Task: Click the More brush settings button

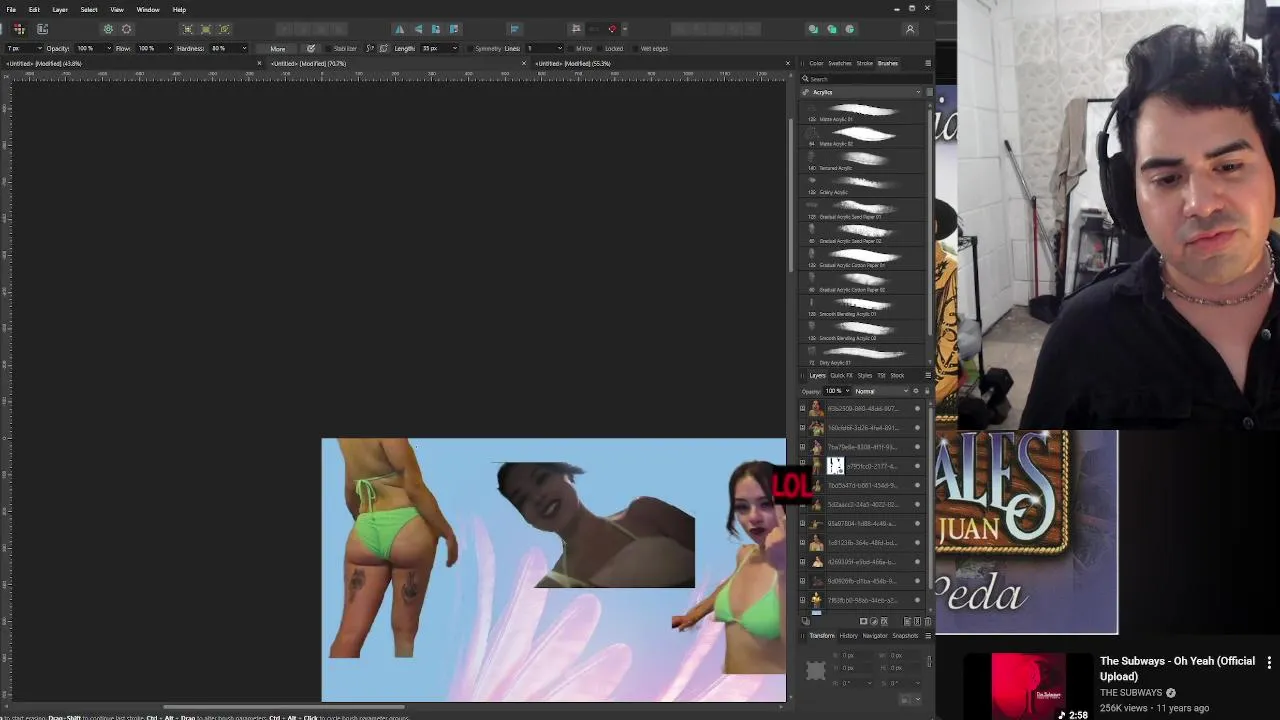Action: (x=277, y=48)
